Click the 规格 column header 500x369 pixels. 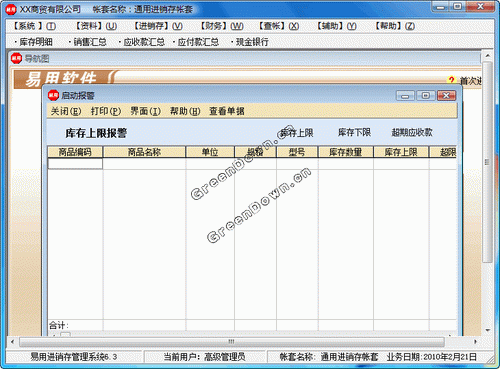pyautogui.click(x=255, y=152)
